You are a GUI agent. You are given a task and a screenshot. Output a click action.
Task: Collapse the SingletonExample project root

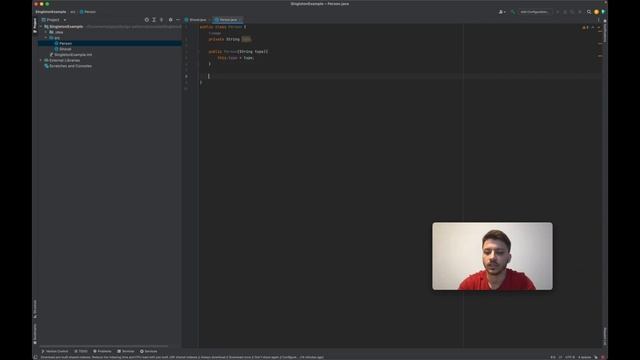[x=41, y=27]
